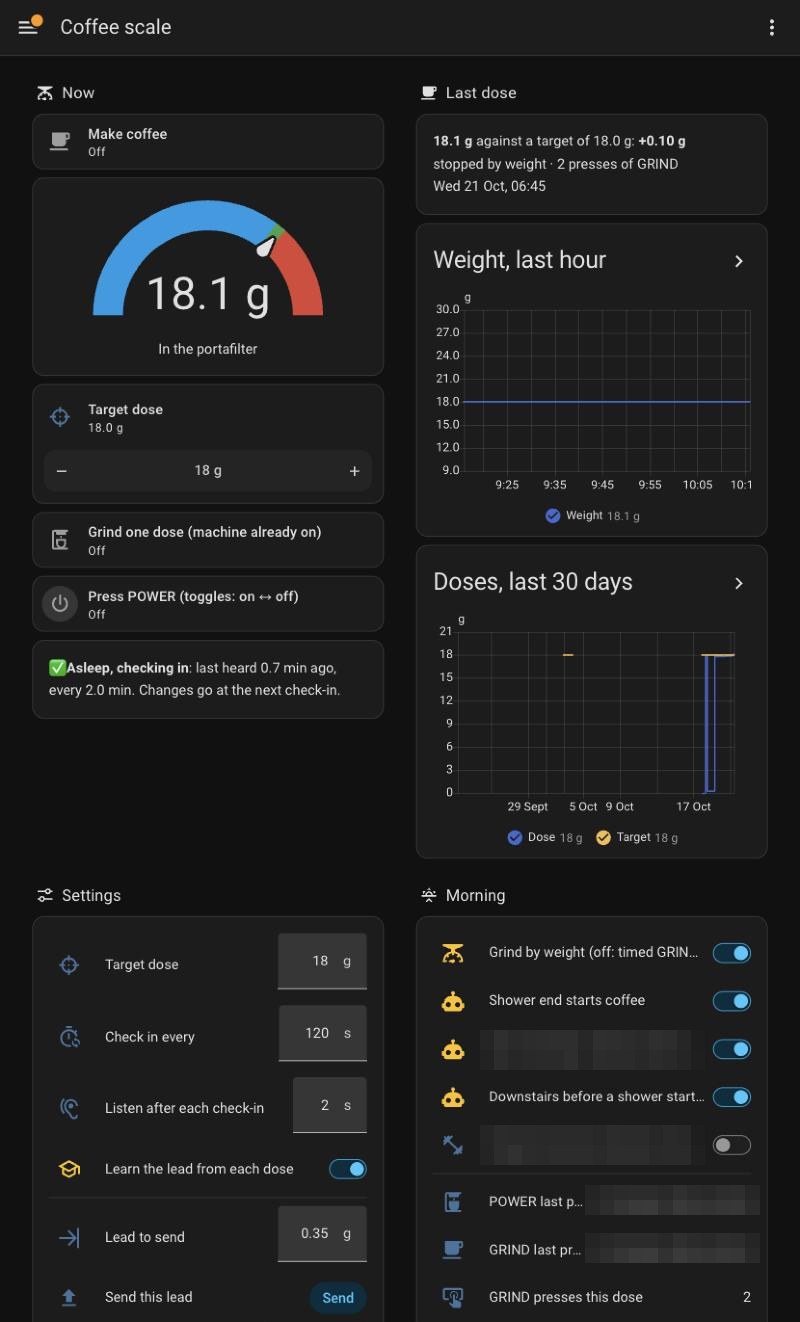Click the Check in every 120 s field
Image resolution: width=800 pixels, height=1322 pixels.
coord(322,1033)
